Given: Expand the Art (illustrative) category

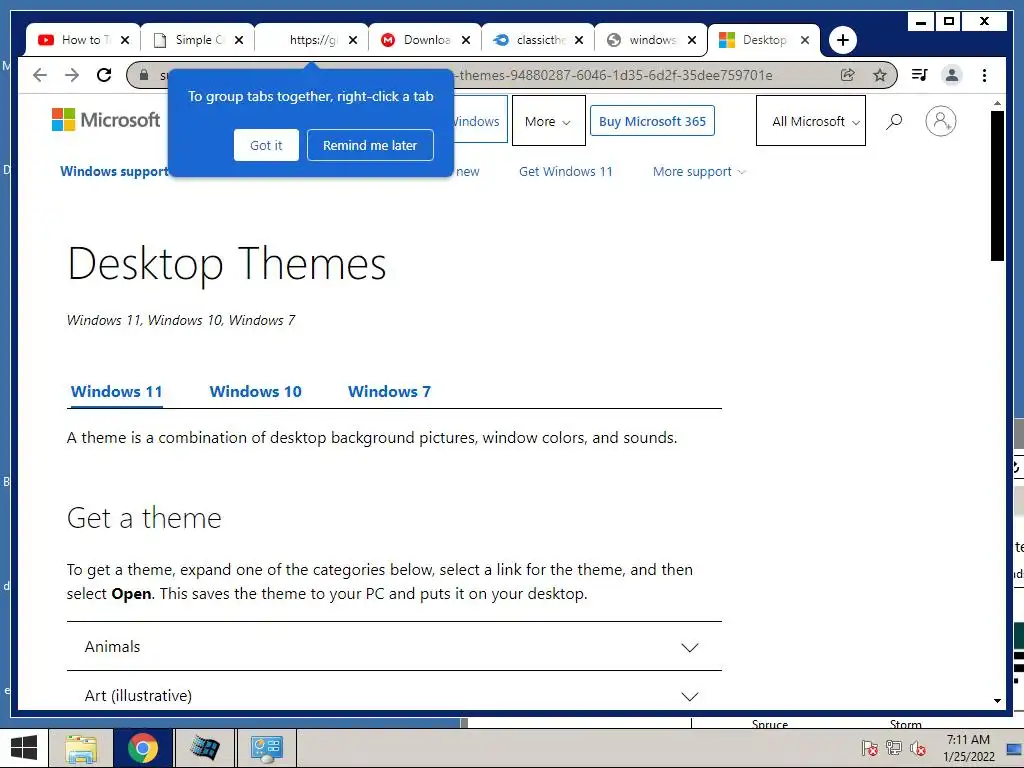Looking at the screenshot, I should point(394,696).
